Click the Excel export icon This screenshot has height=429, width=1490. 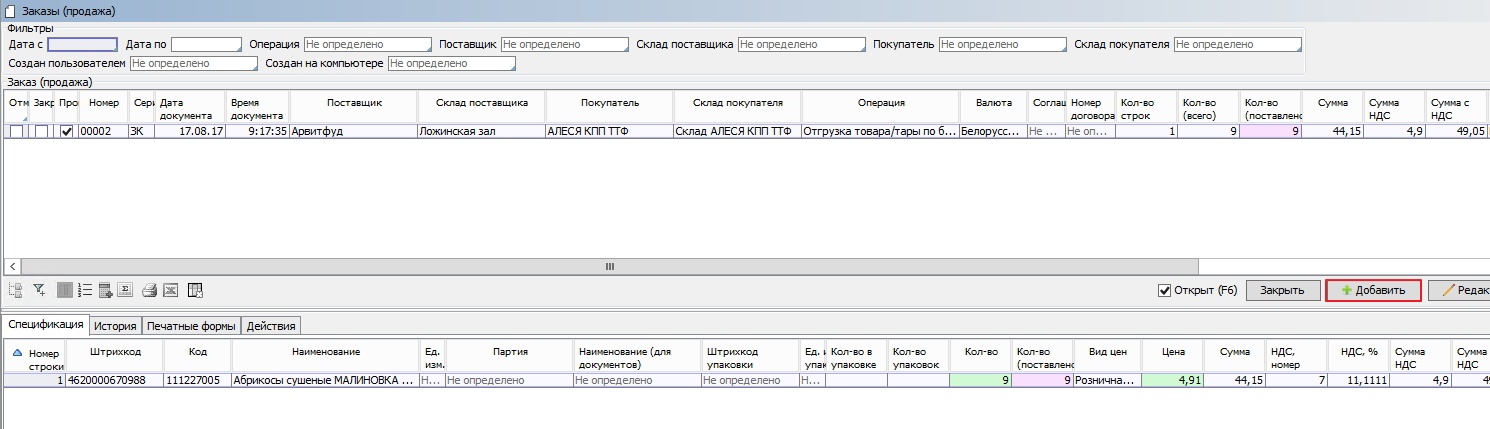[x=170, y=290]
